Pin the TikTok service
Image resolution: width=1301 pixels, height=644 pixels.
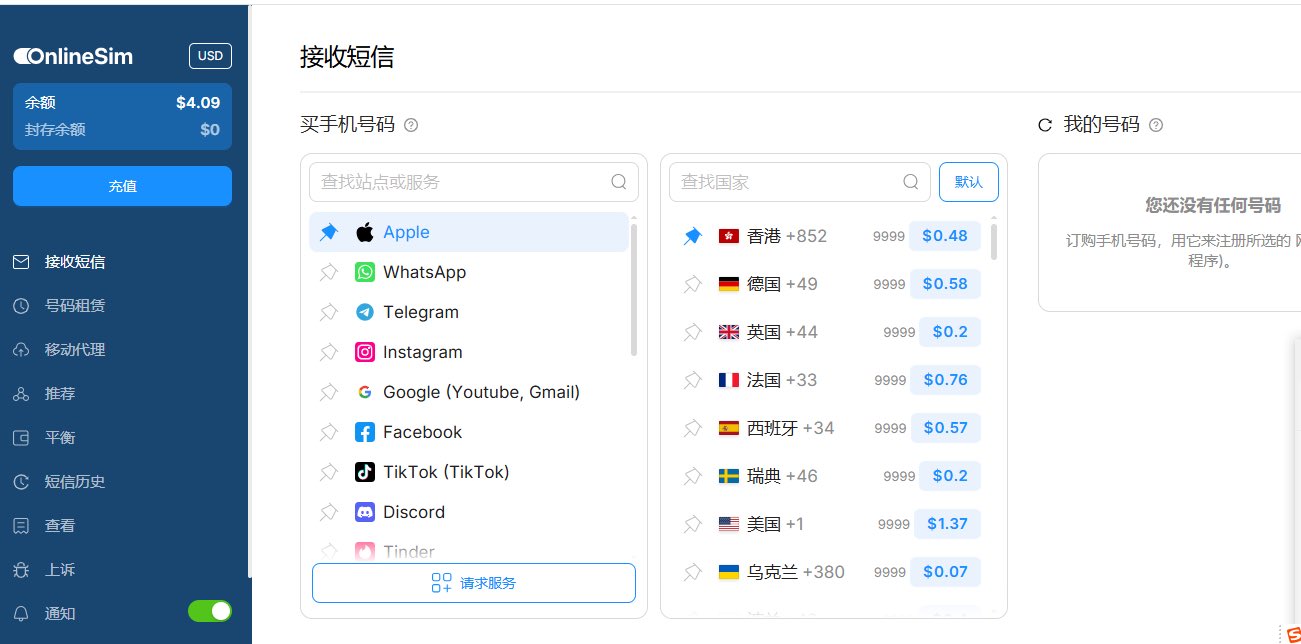point(329,472)
